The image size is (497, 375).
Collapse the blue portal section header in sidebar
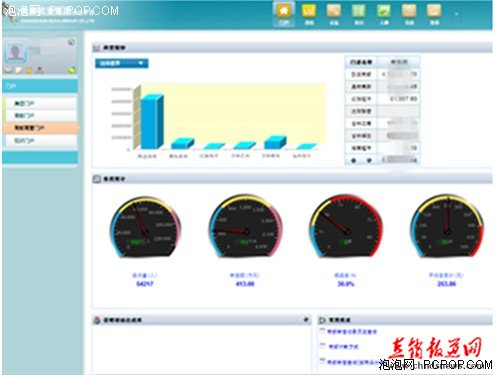click(40, 87)
